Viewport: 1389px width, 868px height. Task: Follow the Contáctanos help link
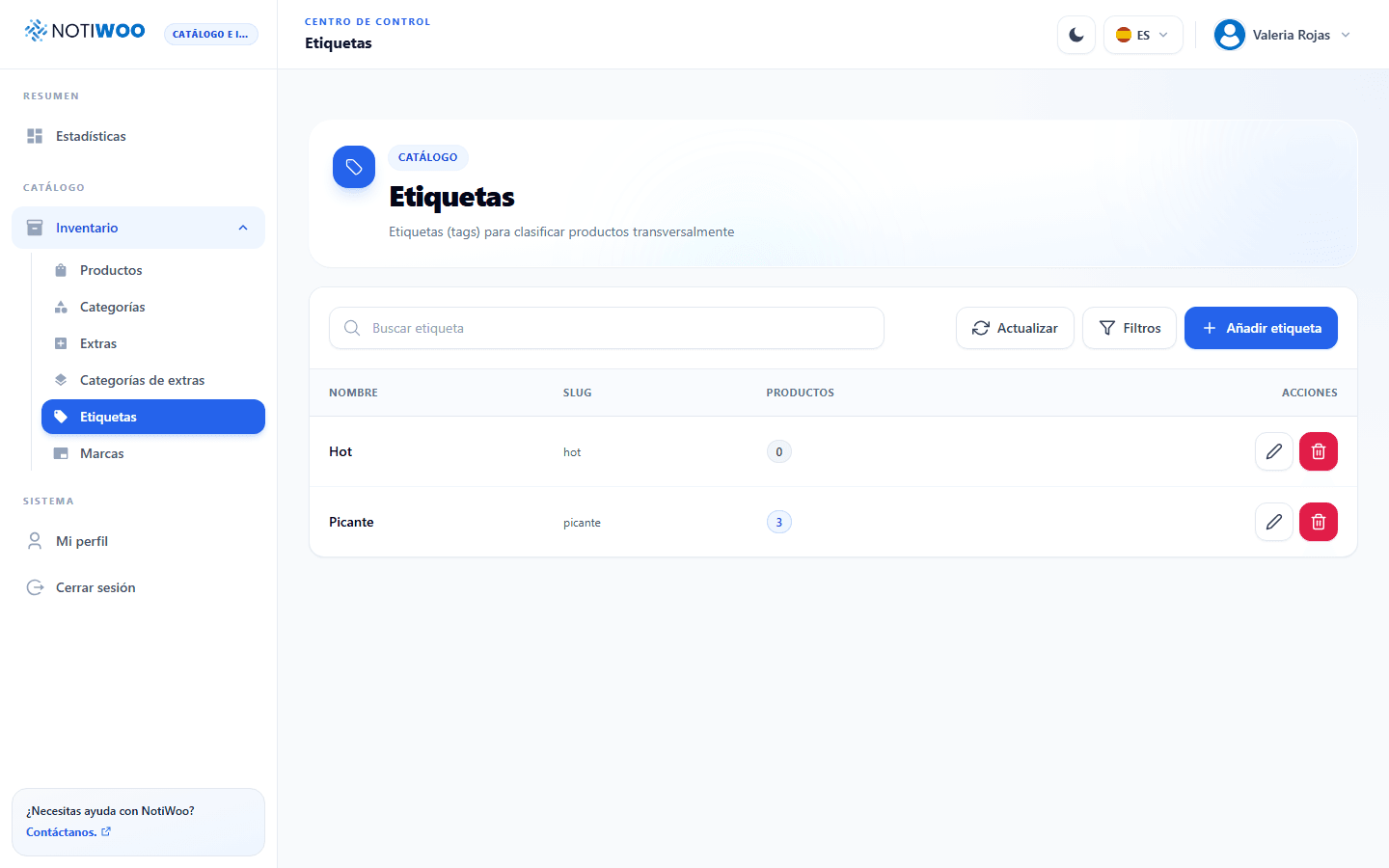(68, 832)
